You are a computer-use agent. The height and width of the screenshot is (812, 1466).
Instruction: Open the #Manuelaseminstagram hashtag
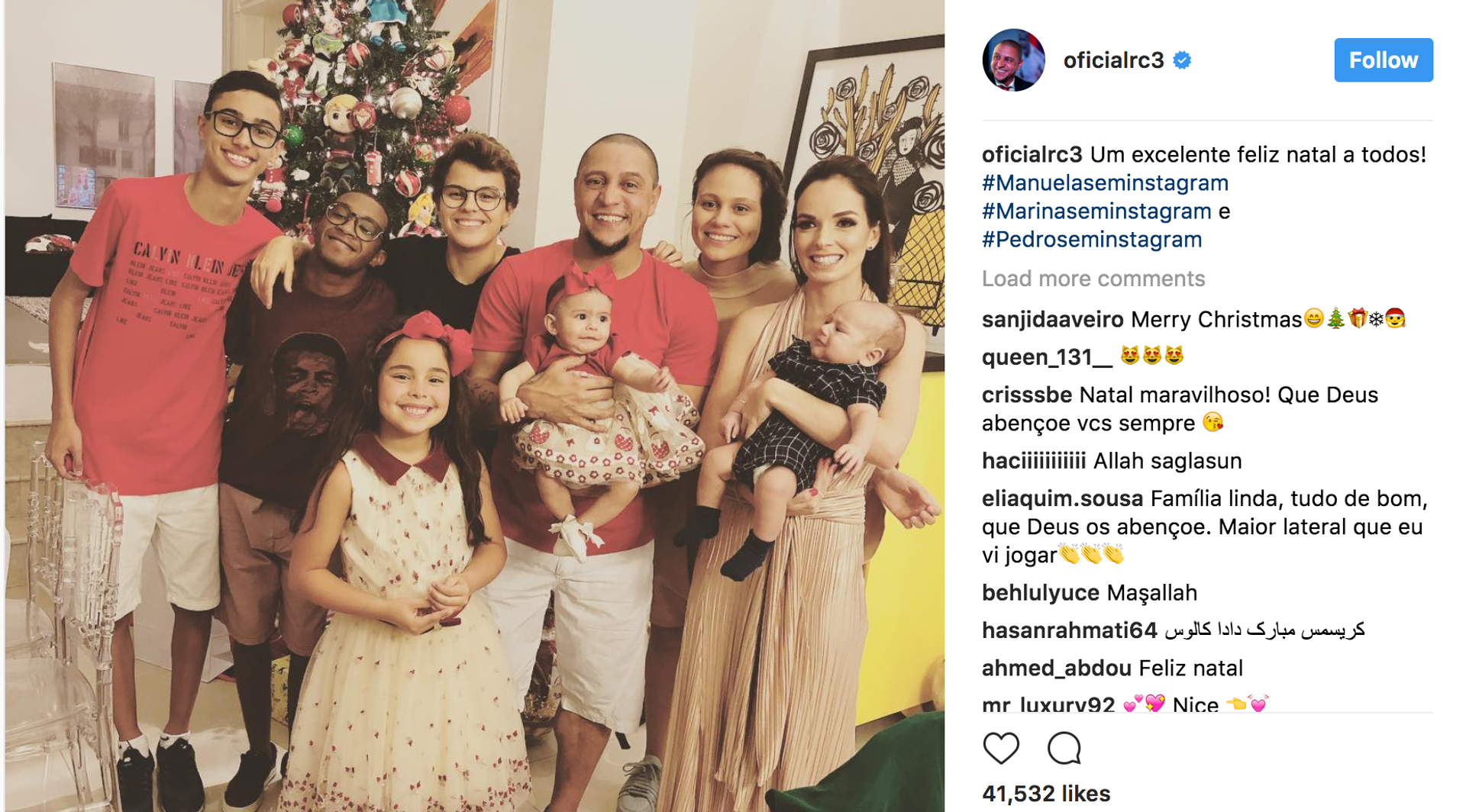click(1105, 183)
